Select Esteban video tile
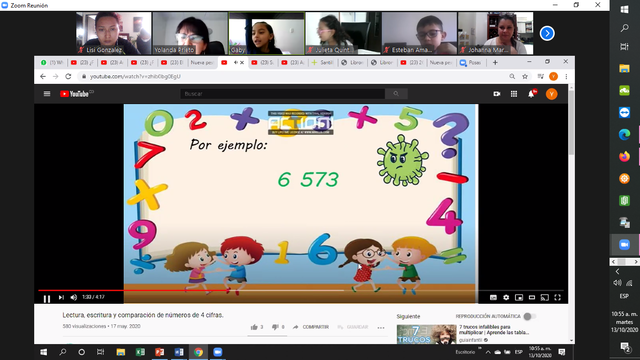The width and height of the screenshot is (640, 360). (x=419, y=33)
